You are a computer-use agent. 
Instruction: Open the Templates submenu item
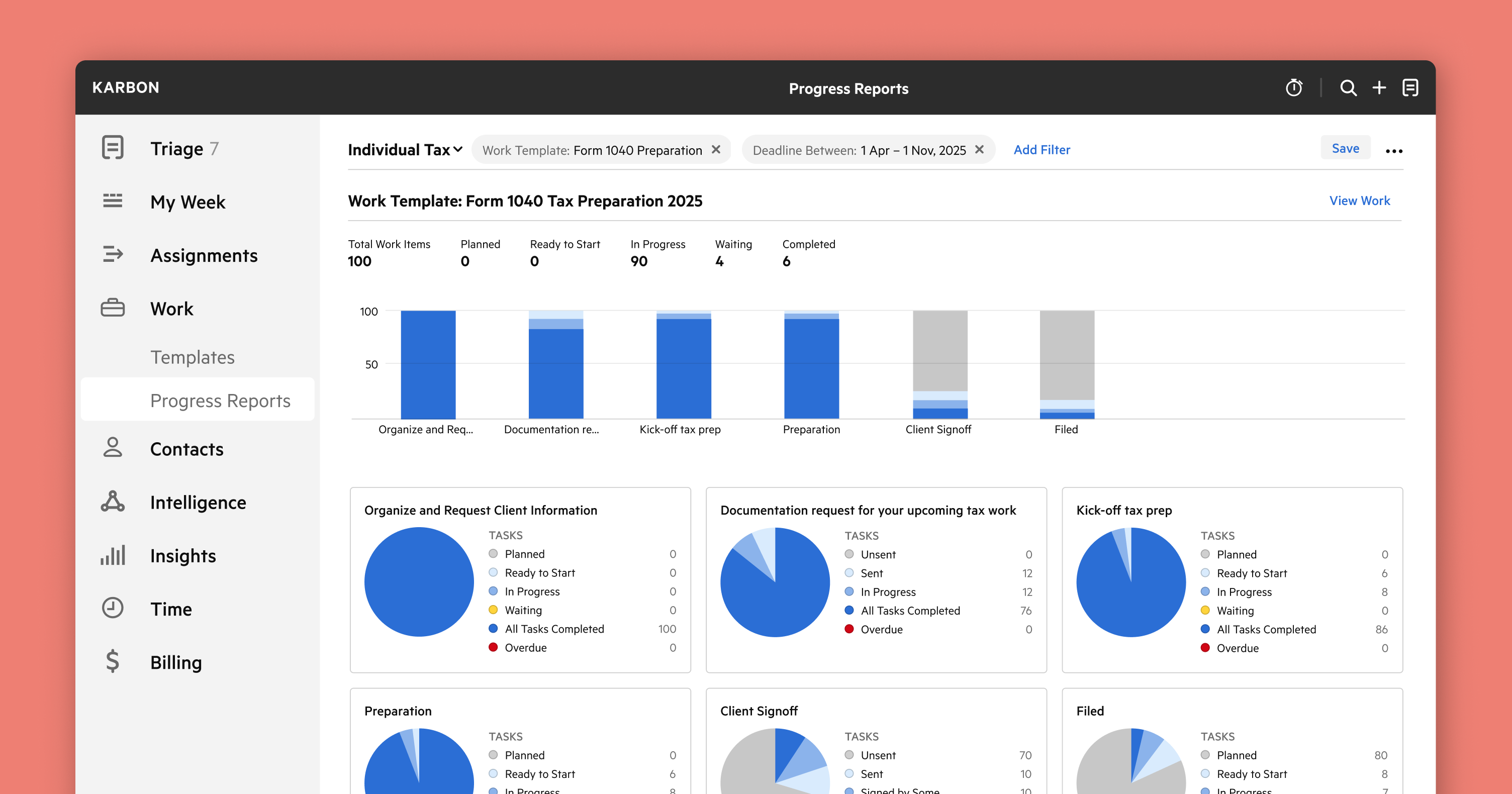193,357
